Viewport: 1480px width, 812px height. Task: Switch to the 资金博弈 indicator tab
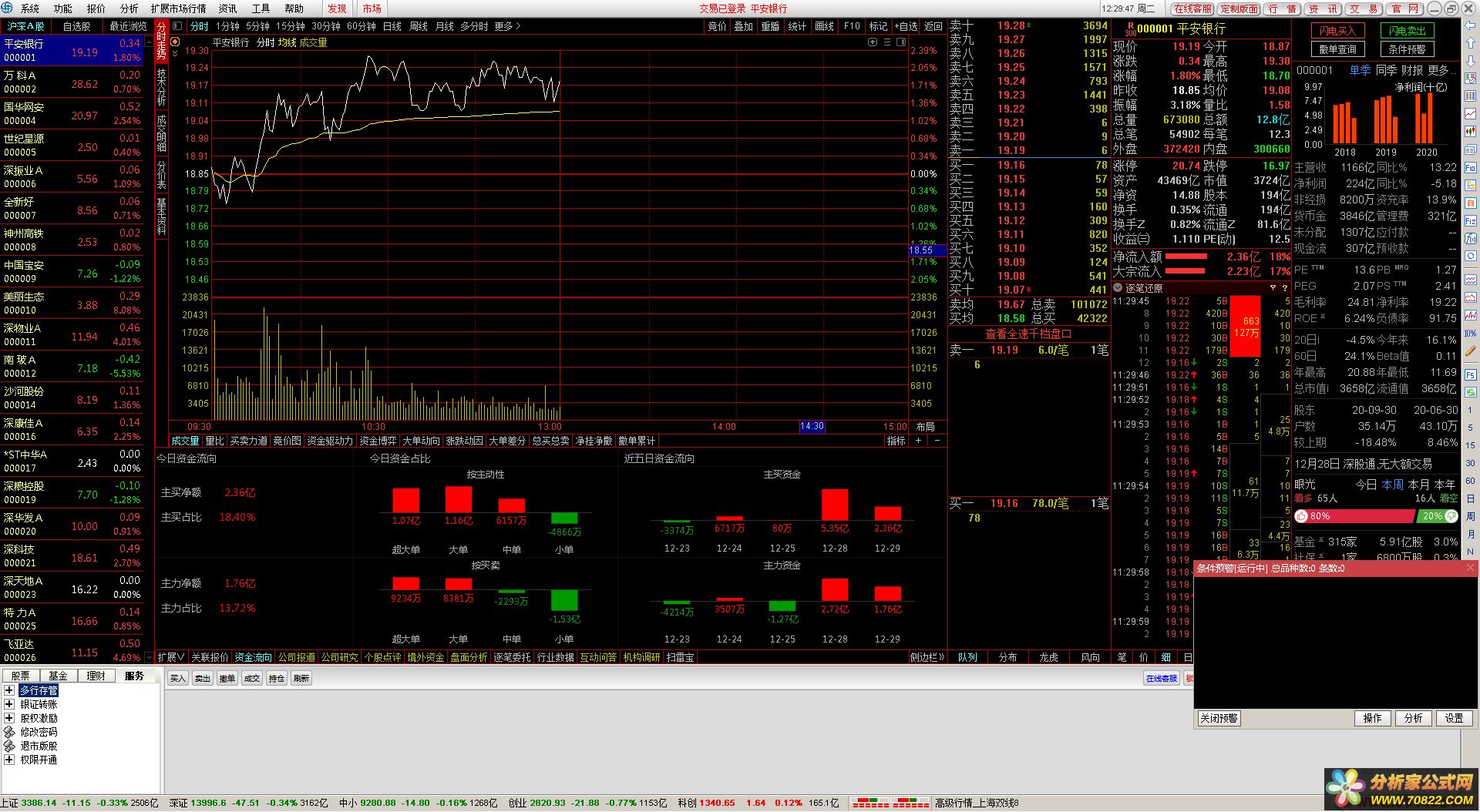pyautogui.click(x=378, y=441)
